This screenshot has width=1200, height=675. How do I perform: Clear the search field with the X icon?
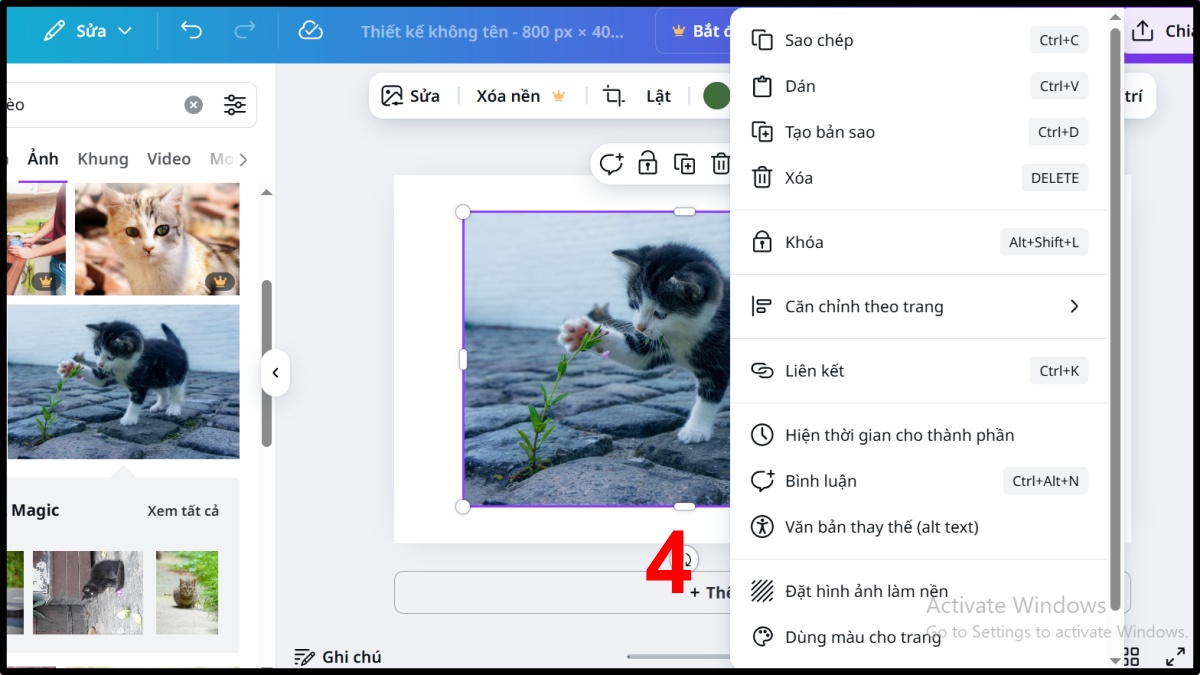[193, 105]
